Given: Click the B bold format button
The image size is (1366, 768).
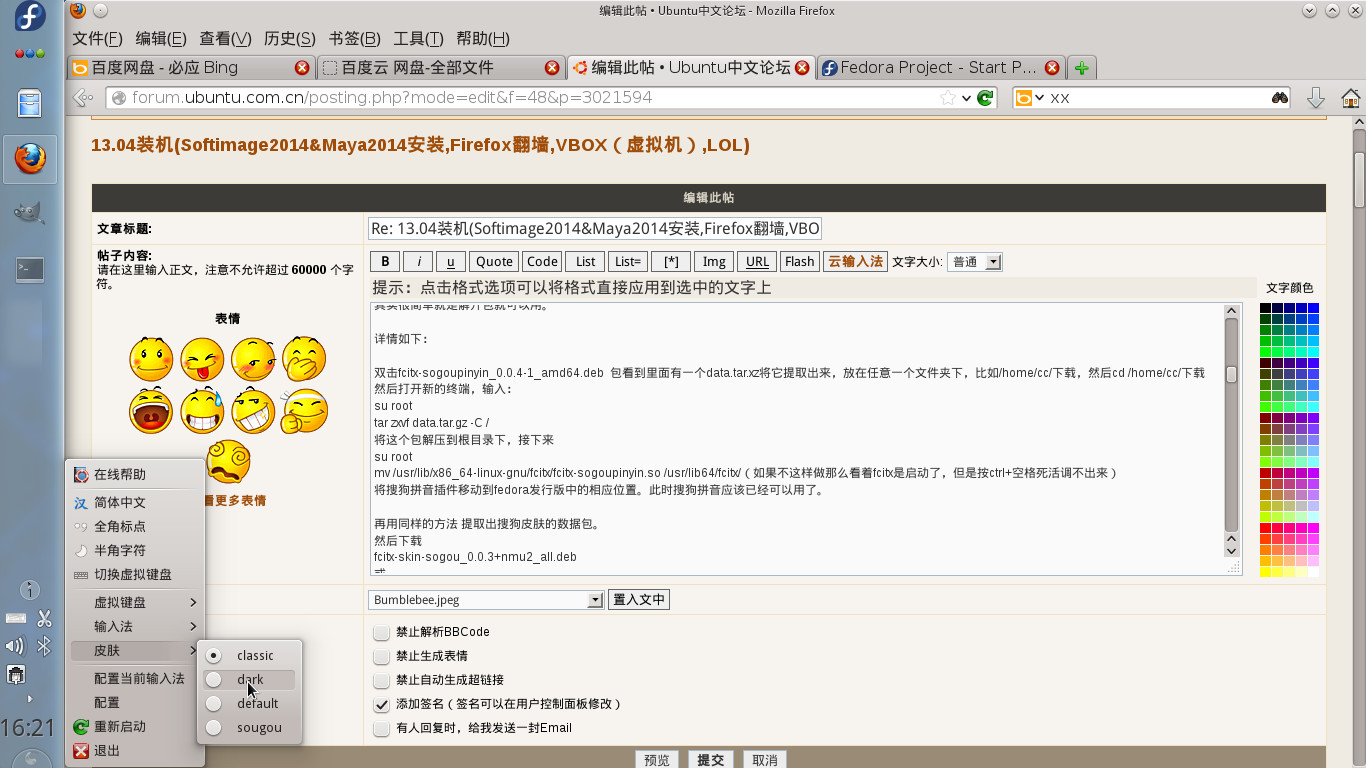Looking at the screenshot, I should tap(385, 262).
